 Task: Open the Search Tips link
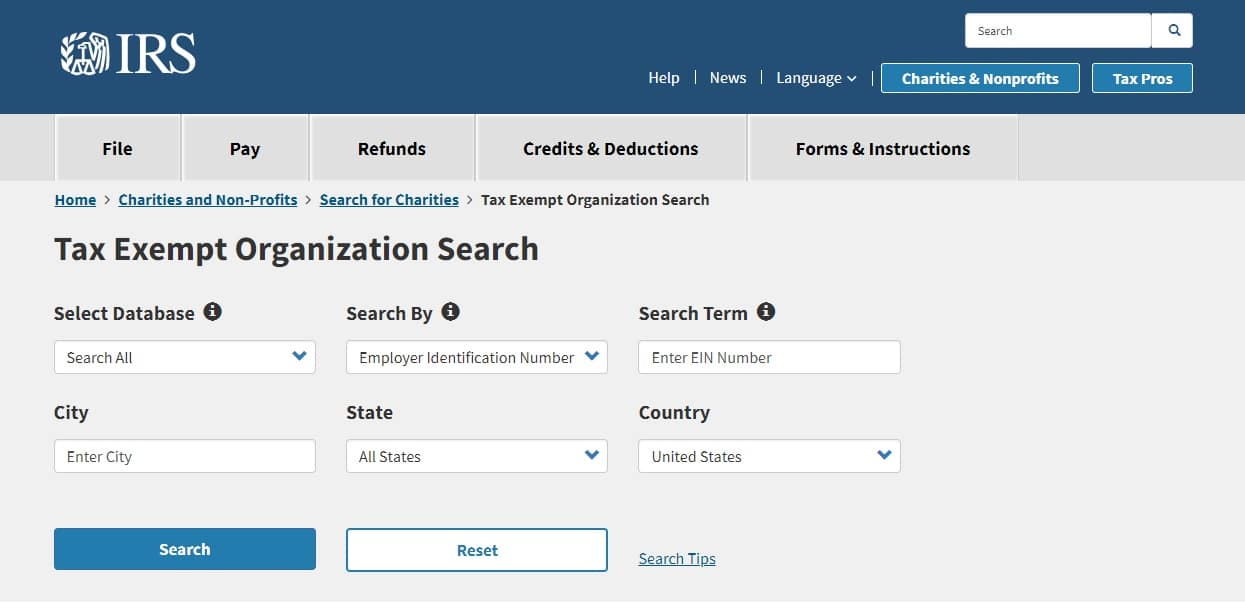click(677, 559)
